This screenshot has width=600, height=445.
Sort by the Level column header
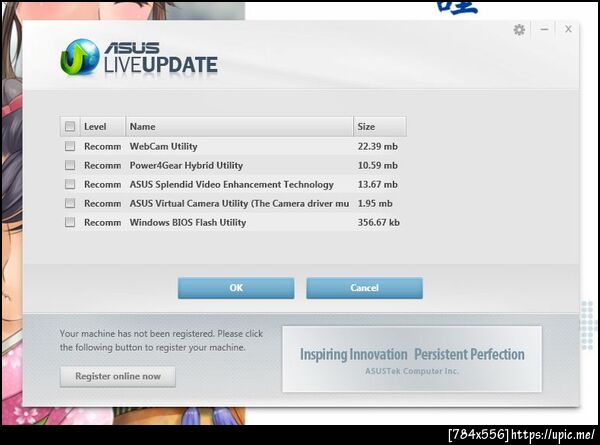pos(103,127)
